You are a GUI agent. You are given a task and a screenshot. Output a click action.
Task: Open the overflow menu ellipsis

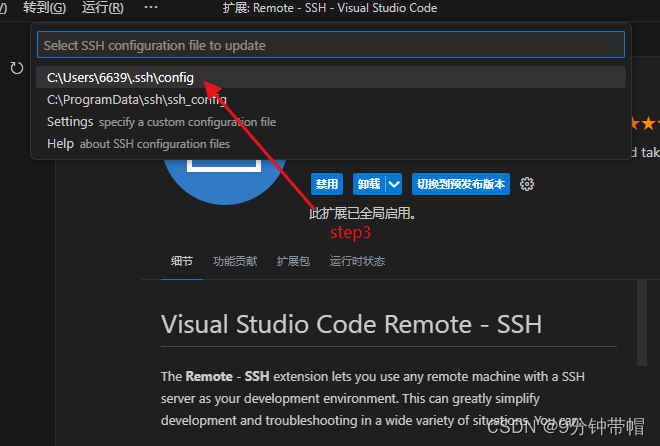coord(151,7)
